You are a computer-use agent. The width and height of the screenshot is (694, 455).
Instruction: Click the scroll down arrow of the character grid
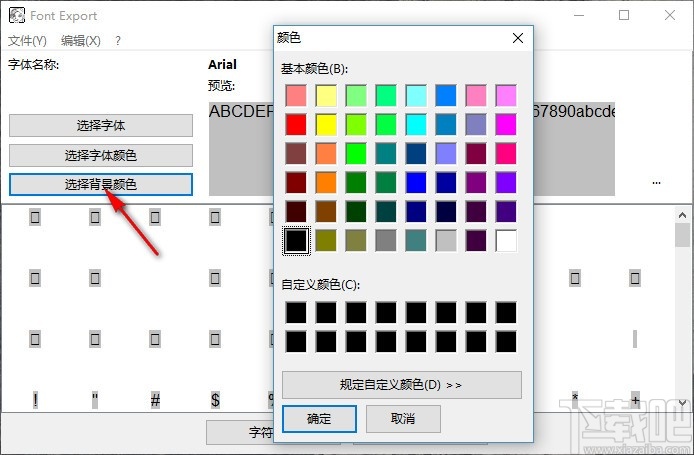point(682,402)
